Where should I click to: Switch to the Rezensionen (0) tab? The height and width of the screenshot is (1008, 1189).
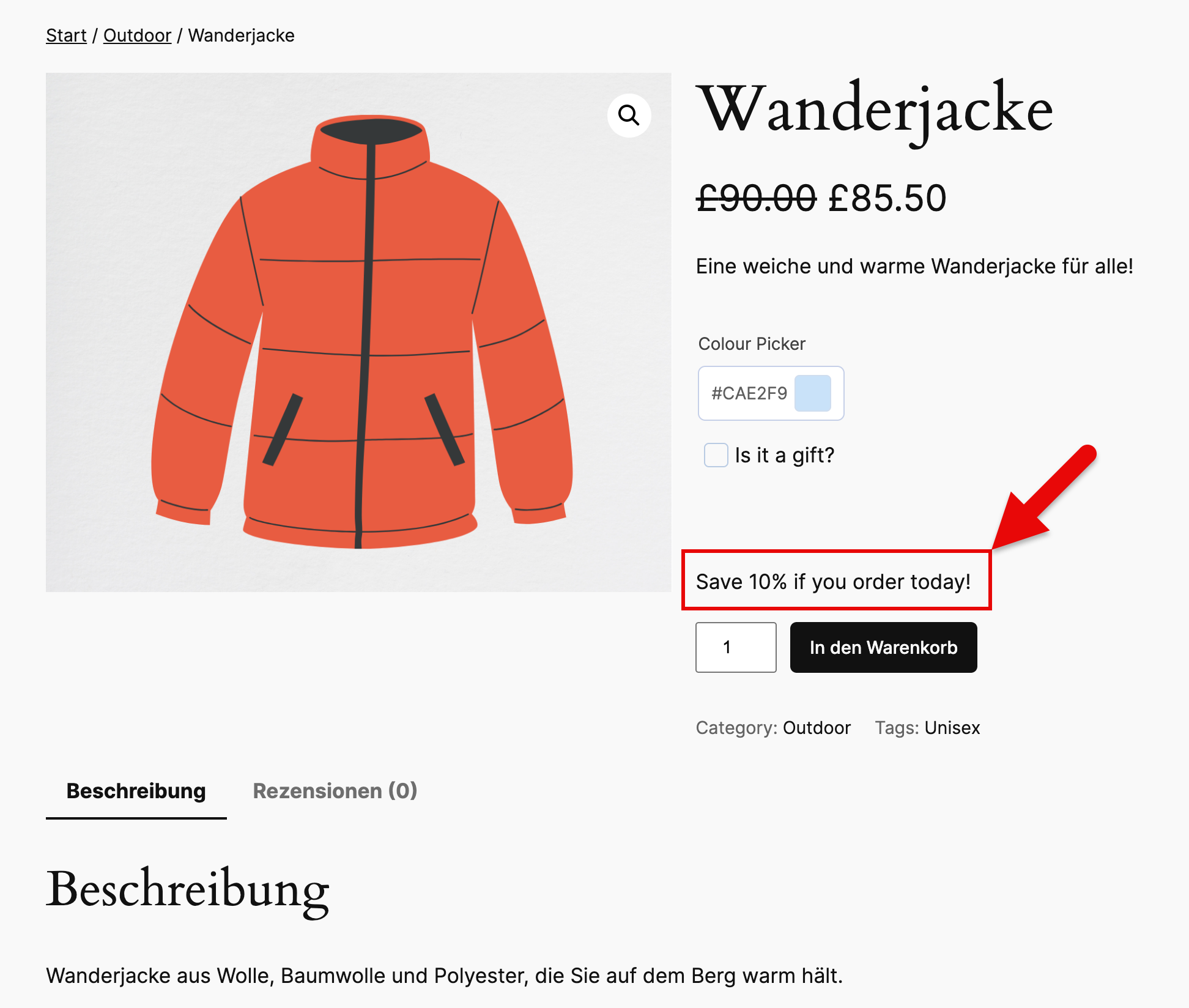pyautogui.click(x=335, y=791)
